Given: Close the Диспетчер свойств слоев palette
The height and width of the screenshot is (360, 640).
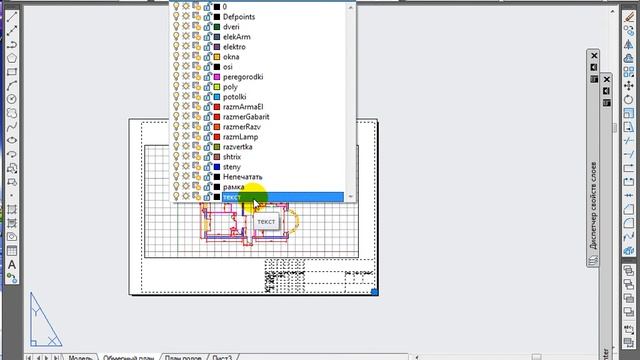Looking at the screenshot, I should pos(594,56).
